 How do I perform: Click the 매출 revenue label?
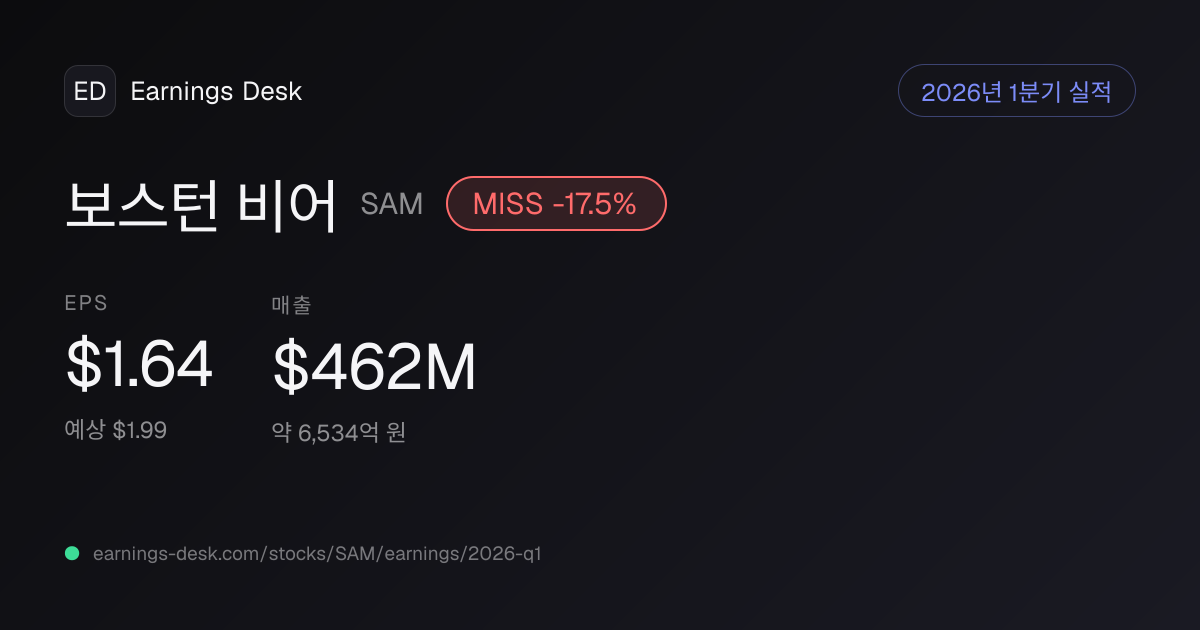(291, 304)
